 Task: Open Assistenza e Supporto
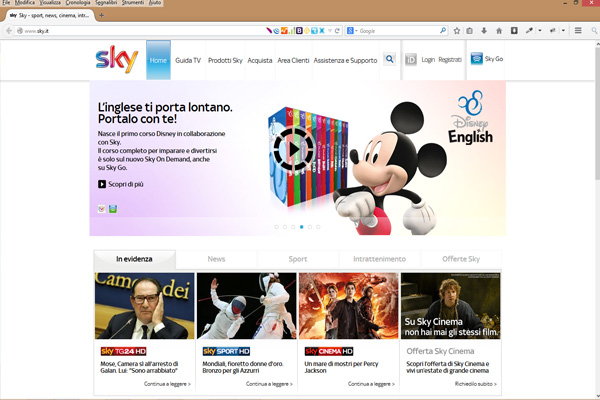[345, 60]
